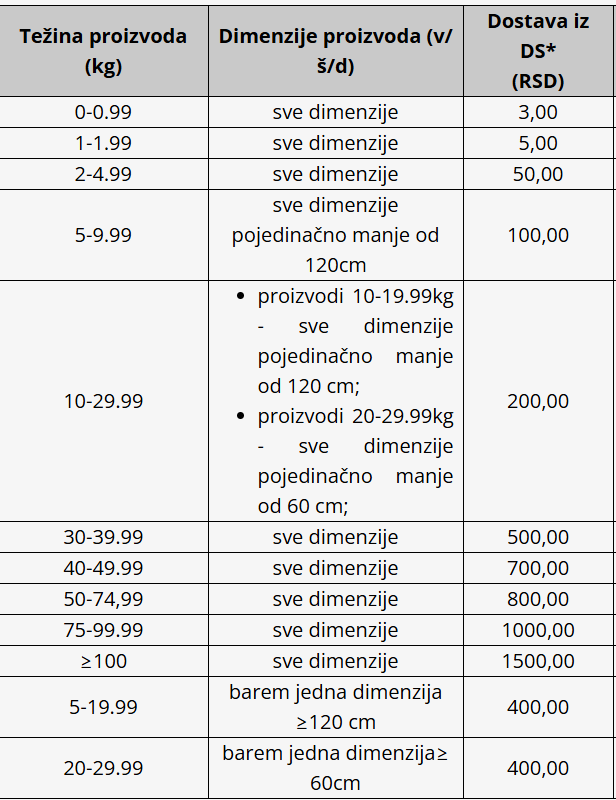Click the 5-19.99 weight range cell

click(104, 707)
